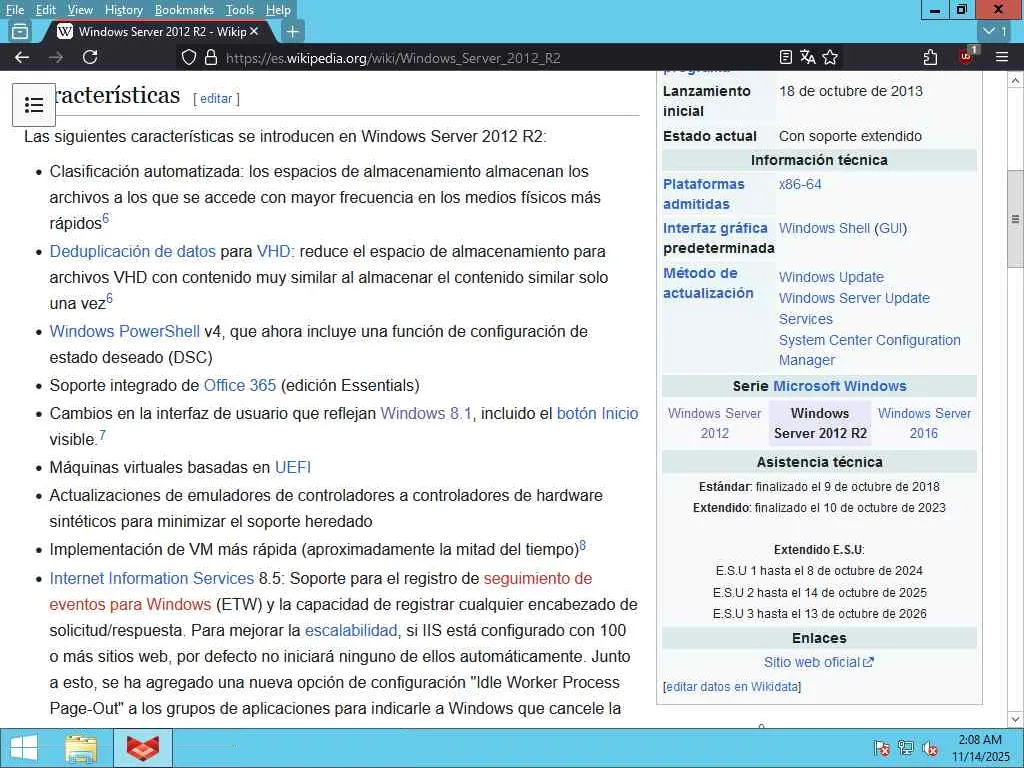
Task: Open the taskbar clock showing 2:08 AM
Action: pyautogui.click(x=980, y=748)
